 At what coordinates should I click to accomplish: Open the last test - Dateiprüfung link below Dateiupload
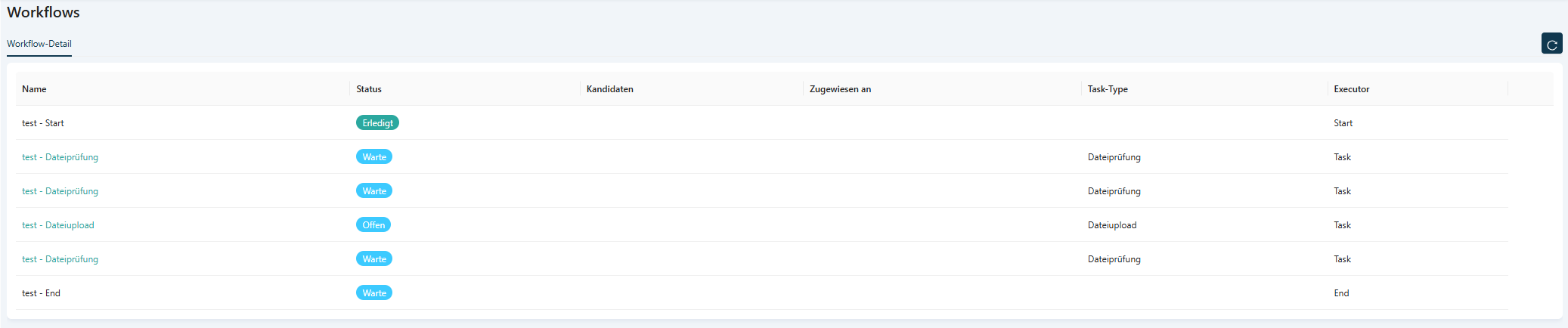coord(60,259)
